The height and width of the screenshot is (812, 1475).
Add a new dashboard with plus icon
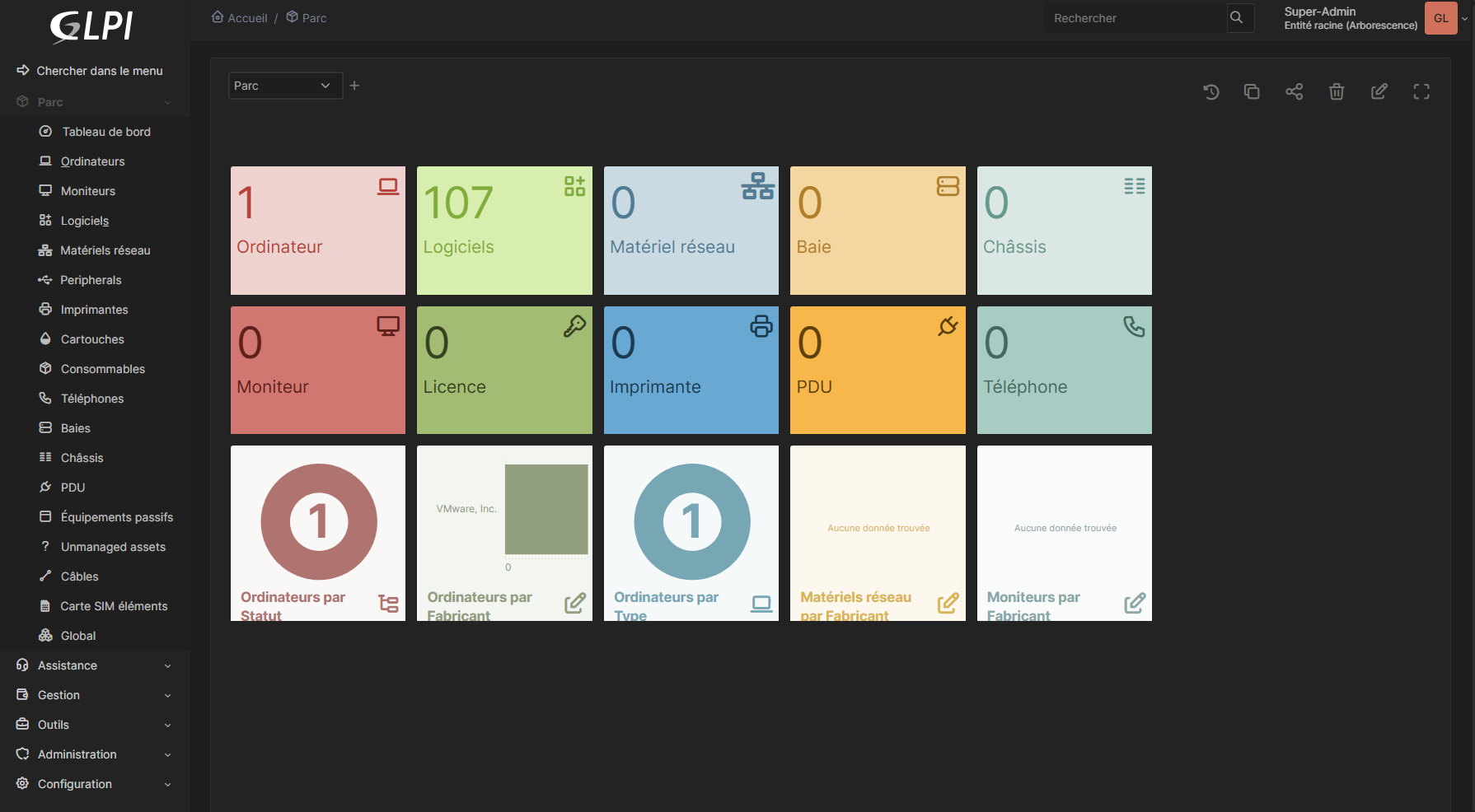354,86
